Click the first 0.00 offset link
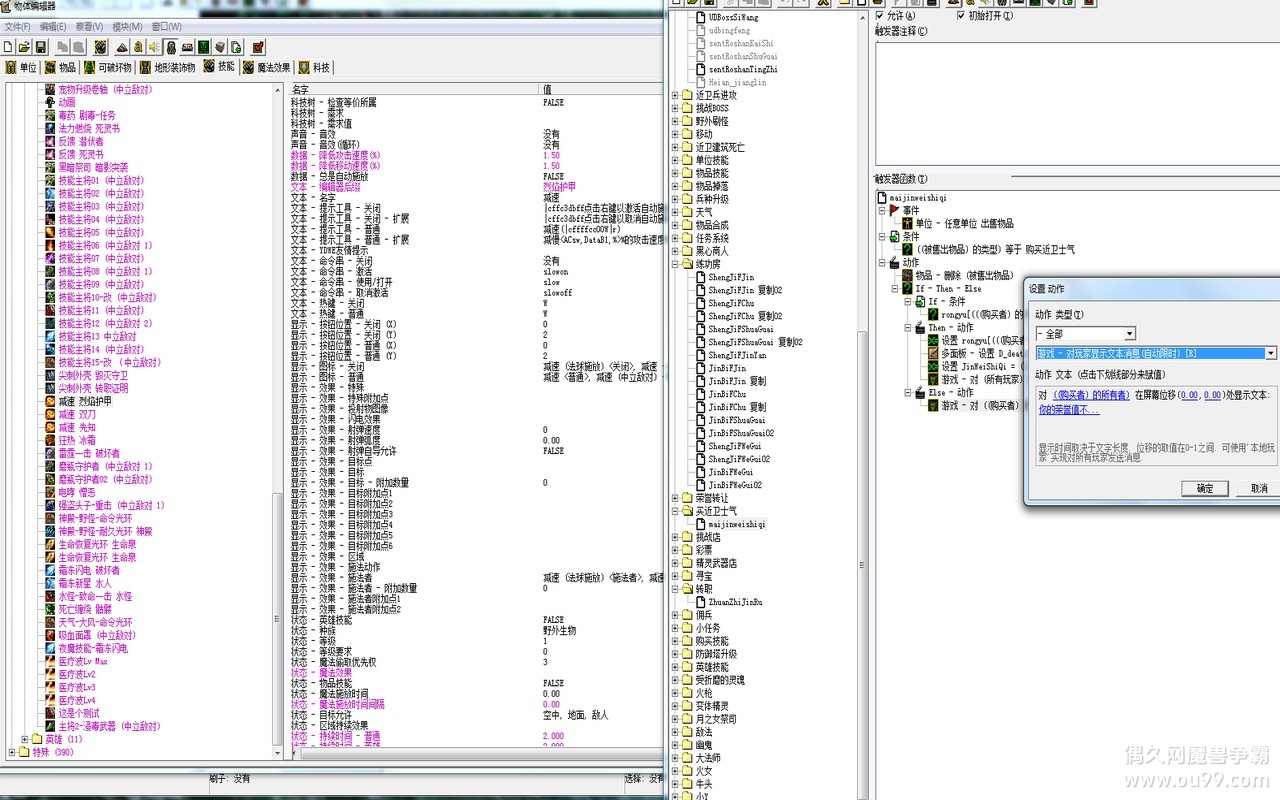Image resolution: width=1280 pixels, height=800 pixels. pyautogui.click(x=1189, y=396)
